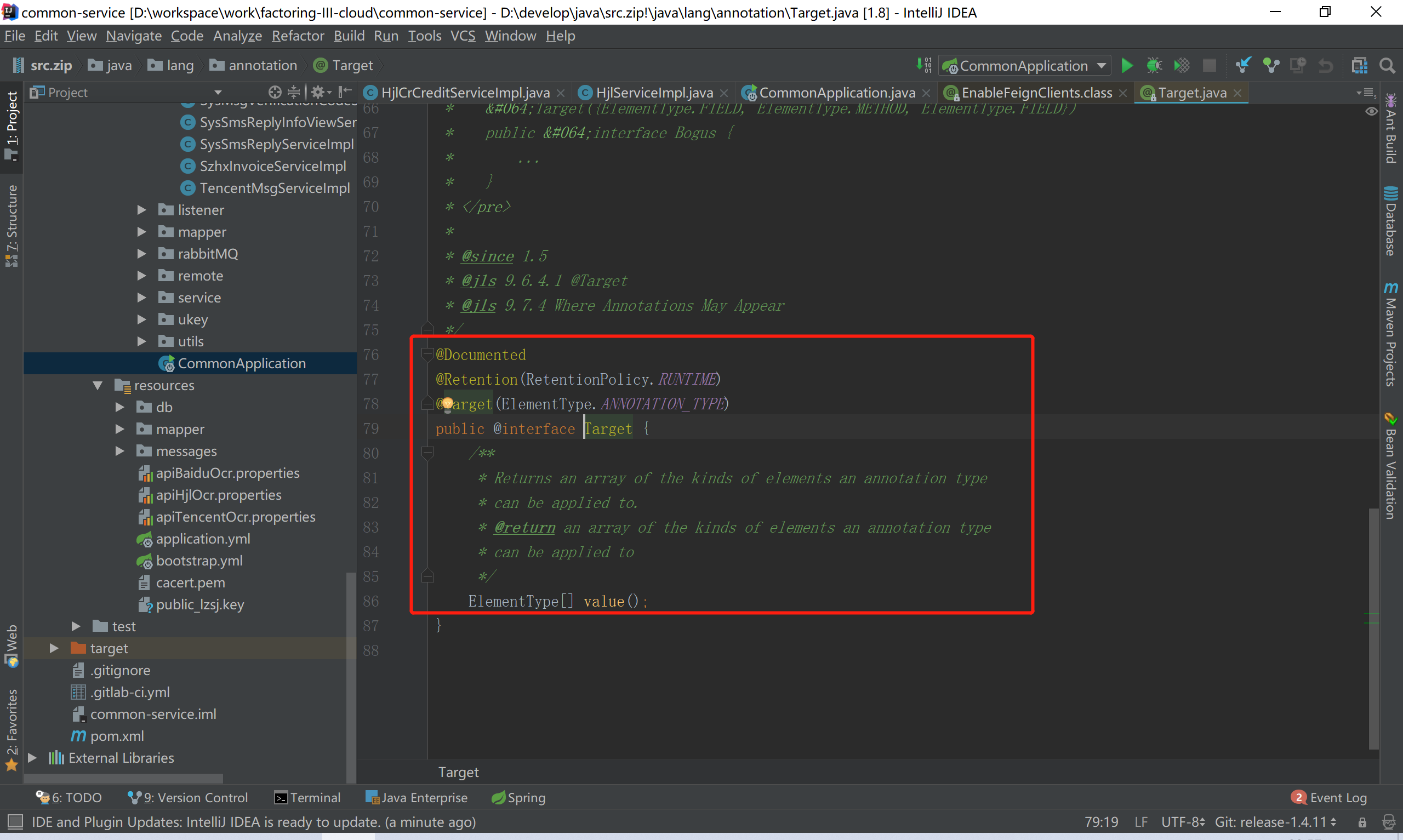
Task: Open the Terminal tool window
Action: tap(307, 798)
